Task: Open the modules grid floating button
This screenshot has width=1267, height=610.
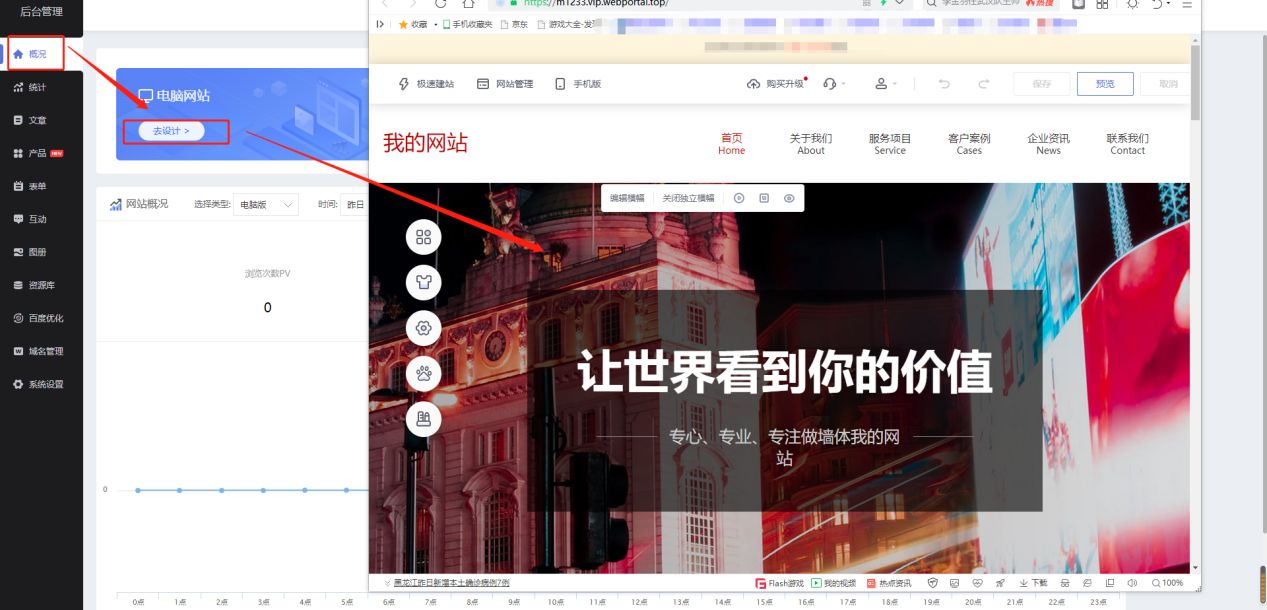Action: tap(423, 237)
